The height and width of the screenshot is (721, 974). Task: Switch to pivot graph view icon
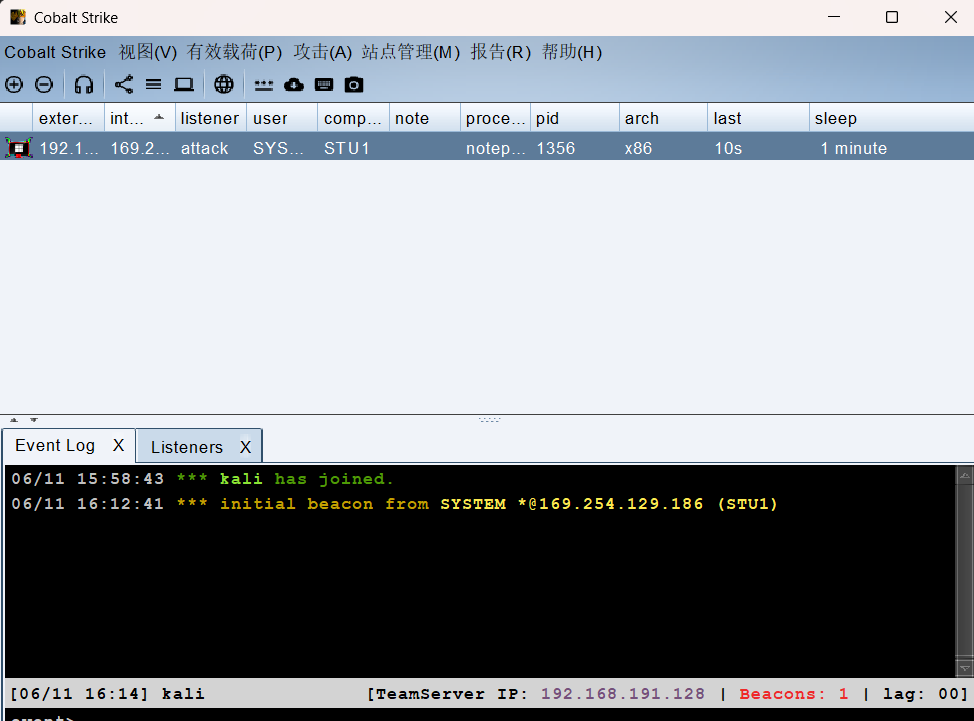(124, 84)
